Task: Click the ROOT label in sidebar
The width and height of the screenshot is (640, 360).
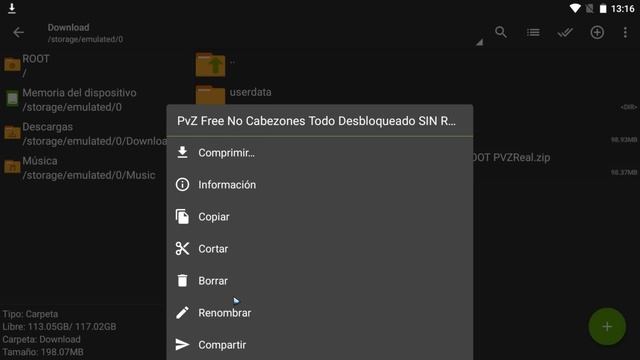Action: 36,59
